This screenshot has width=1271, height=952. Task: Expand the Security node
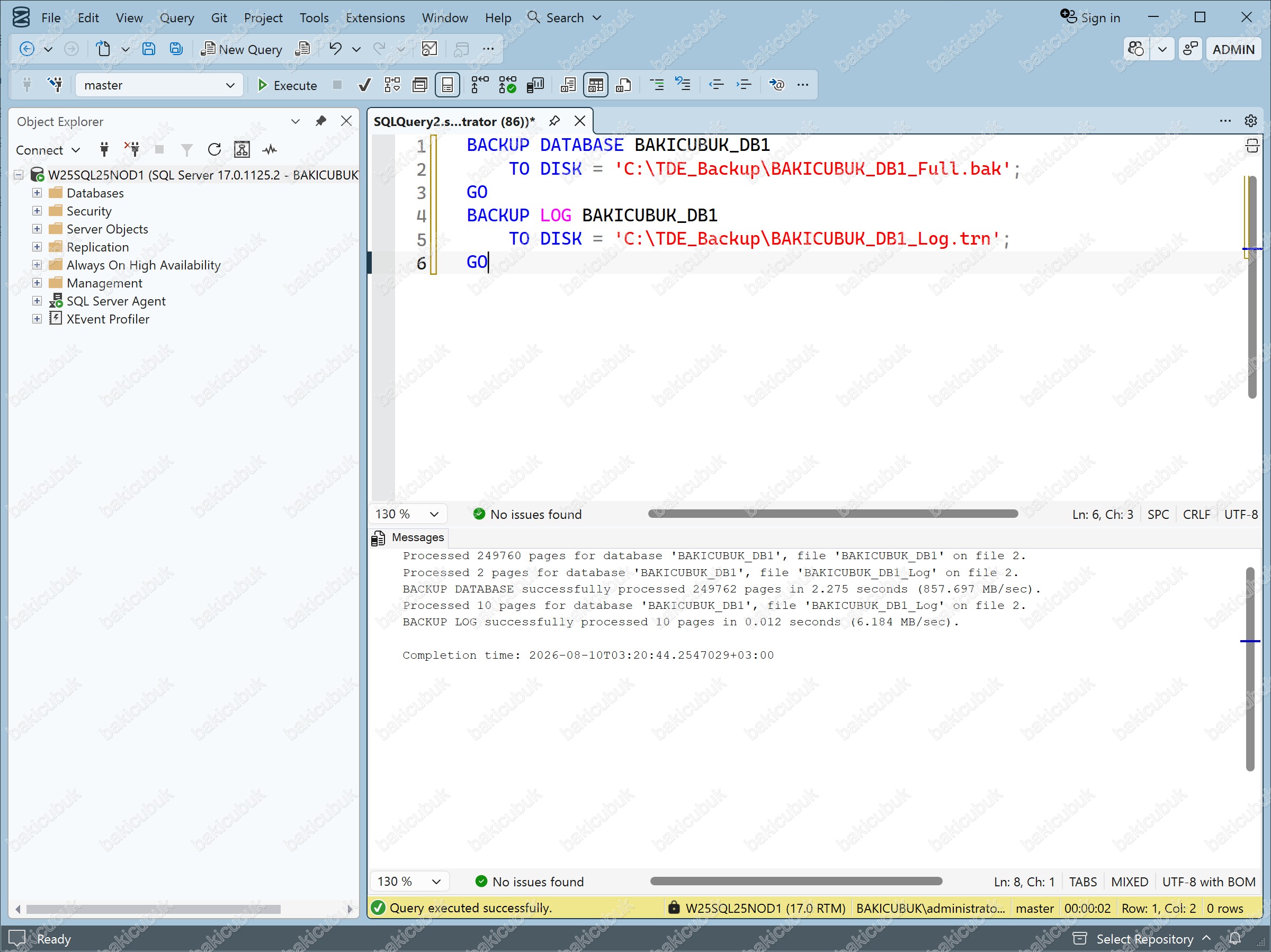[37, 211]
